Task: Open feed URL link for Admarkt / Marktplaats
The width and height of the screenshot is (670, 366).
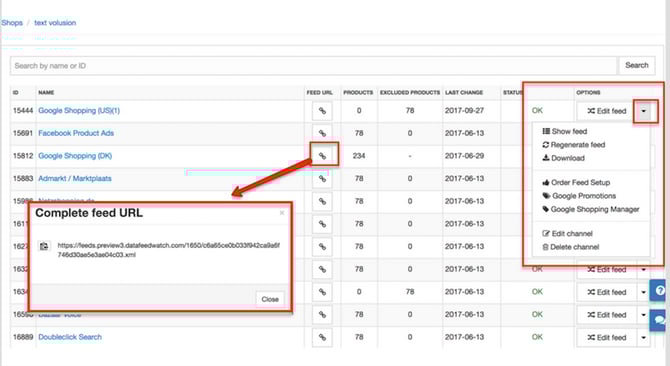Action: click(x=322, y=179)
